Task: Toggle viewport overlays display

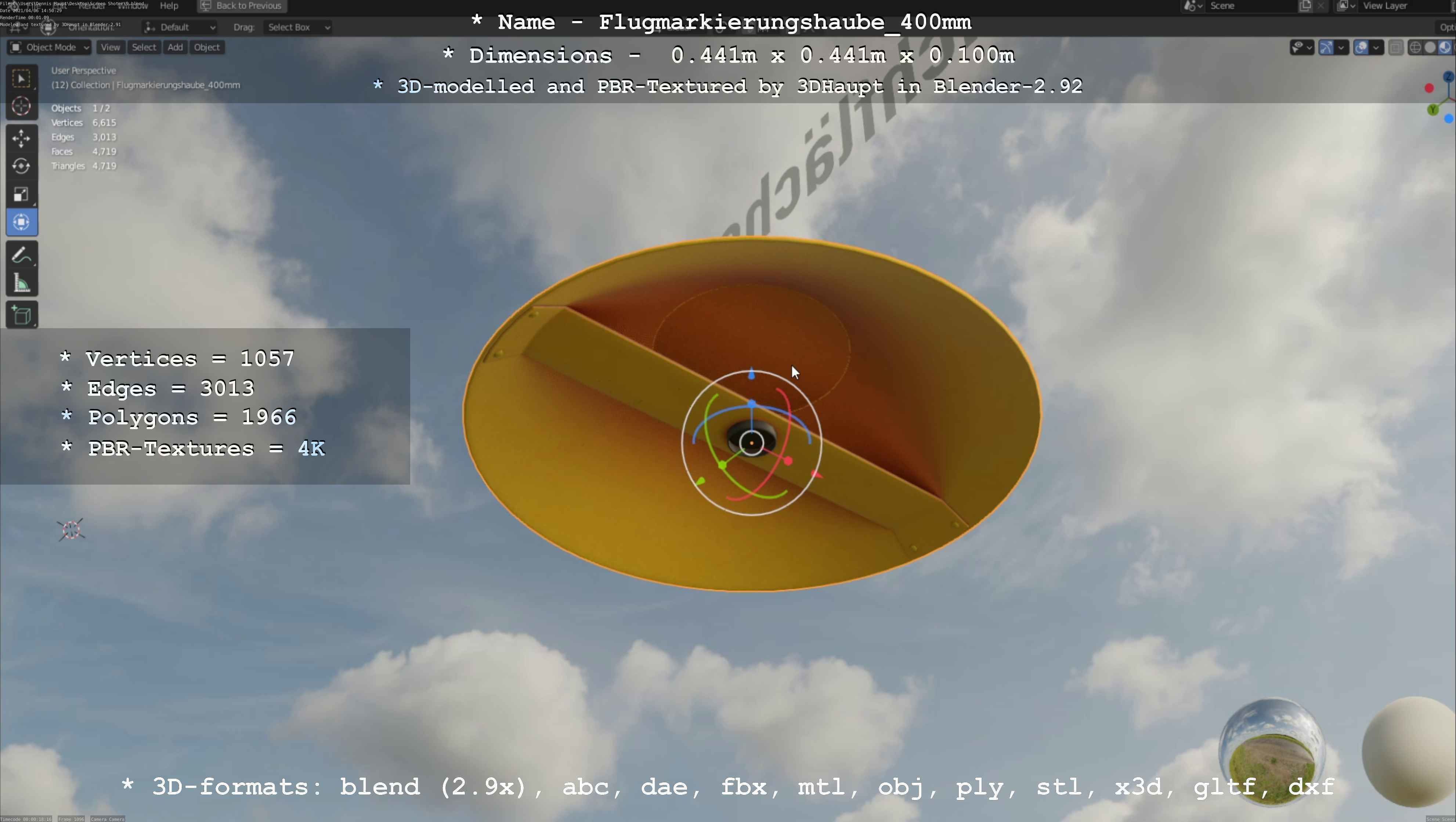Action: click(x=1361, y=47)
